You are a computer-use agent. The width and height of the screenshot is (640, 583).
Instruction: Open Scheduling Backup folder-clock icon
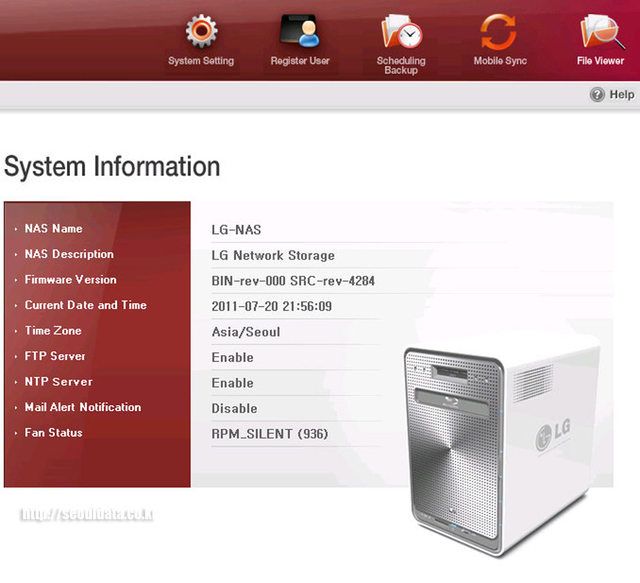(402, 31)
